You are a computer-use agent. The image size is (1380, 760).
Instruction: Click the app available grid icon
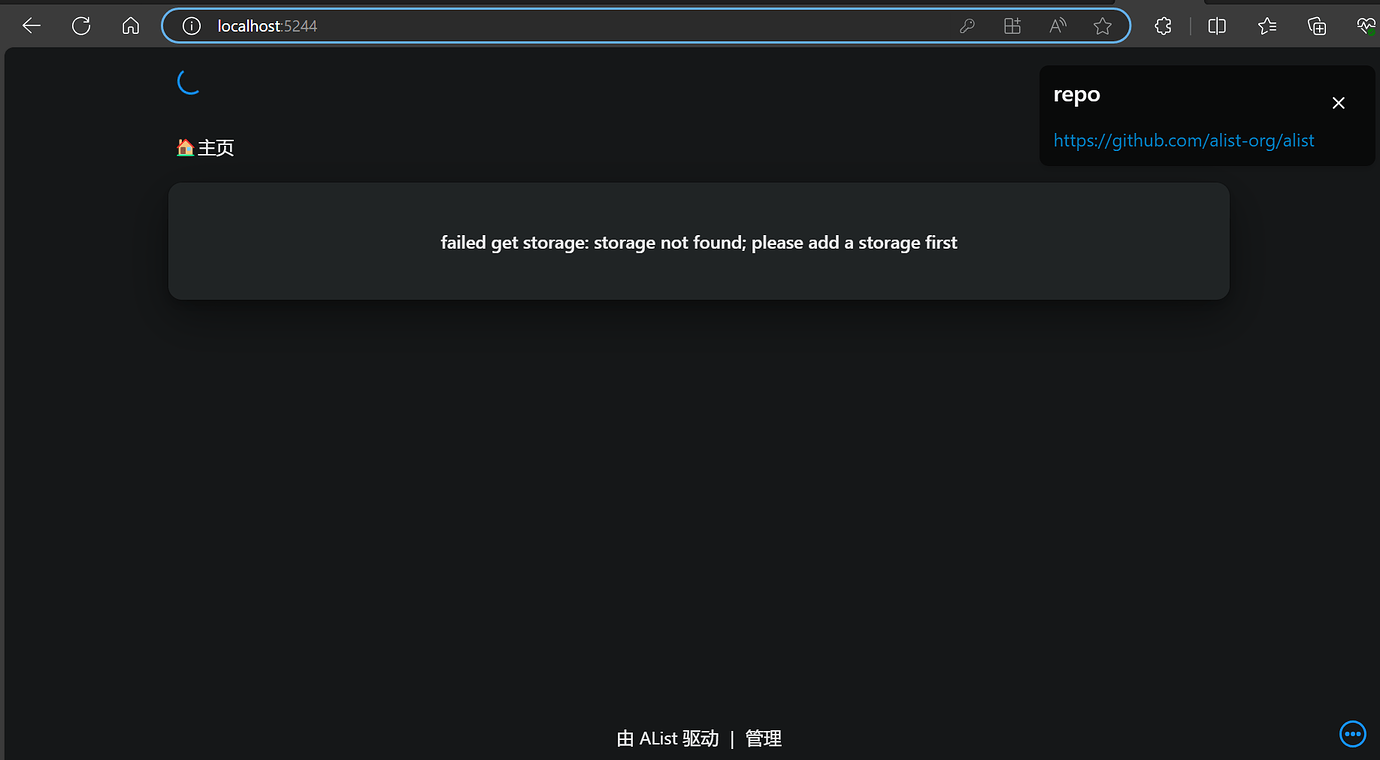[1012, 26]
